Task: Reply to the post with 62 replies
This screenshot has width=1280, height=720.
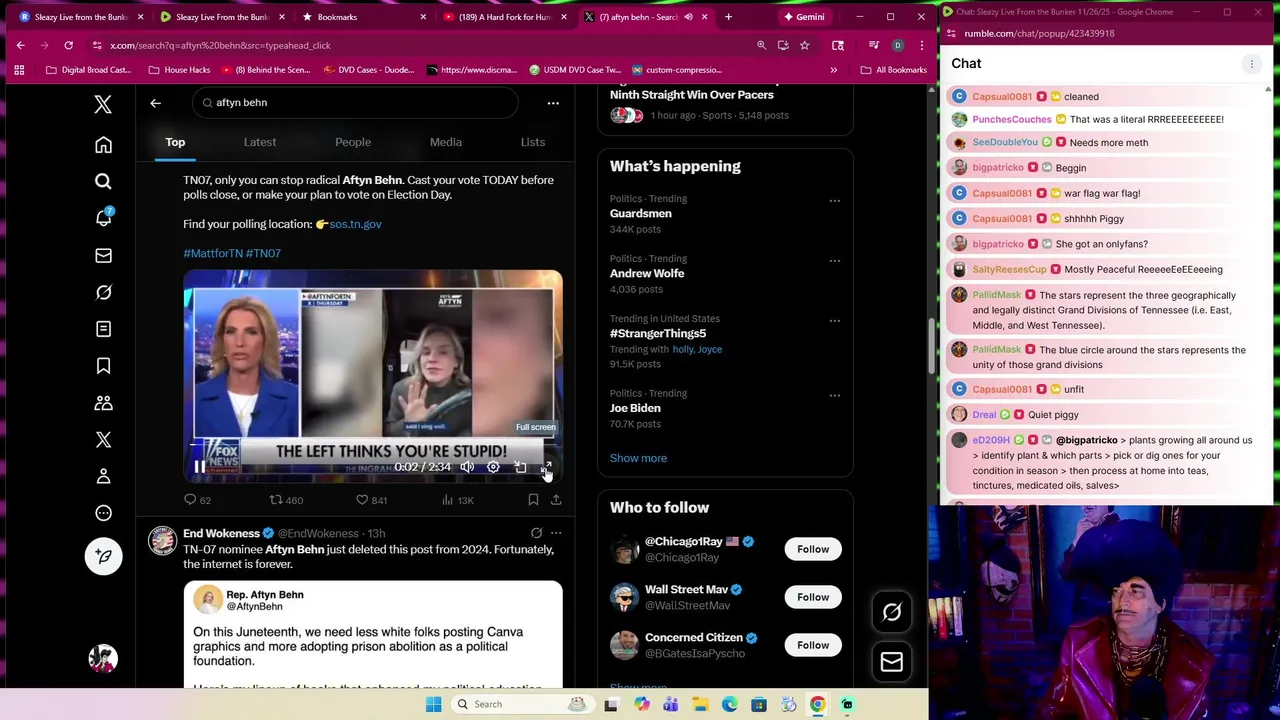Action: pyautogui.click(x=197, y=500)
